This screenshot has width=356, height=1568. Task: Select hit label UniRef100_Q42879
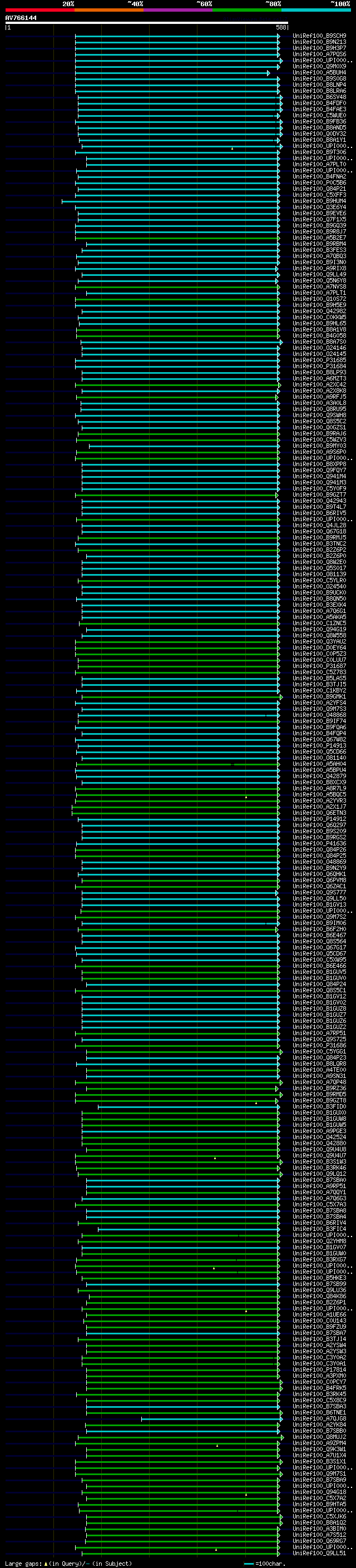click(x=319, y=776)
